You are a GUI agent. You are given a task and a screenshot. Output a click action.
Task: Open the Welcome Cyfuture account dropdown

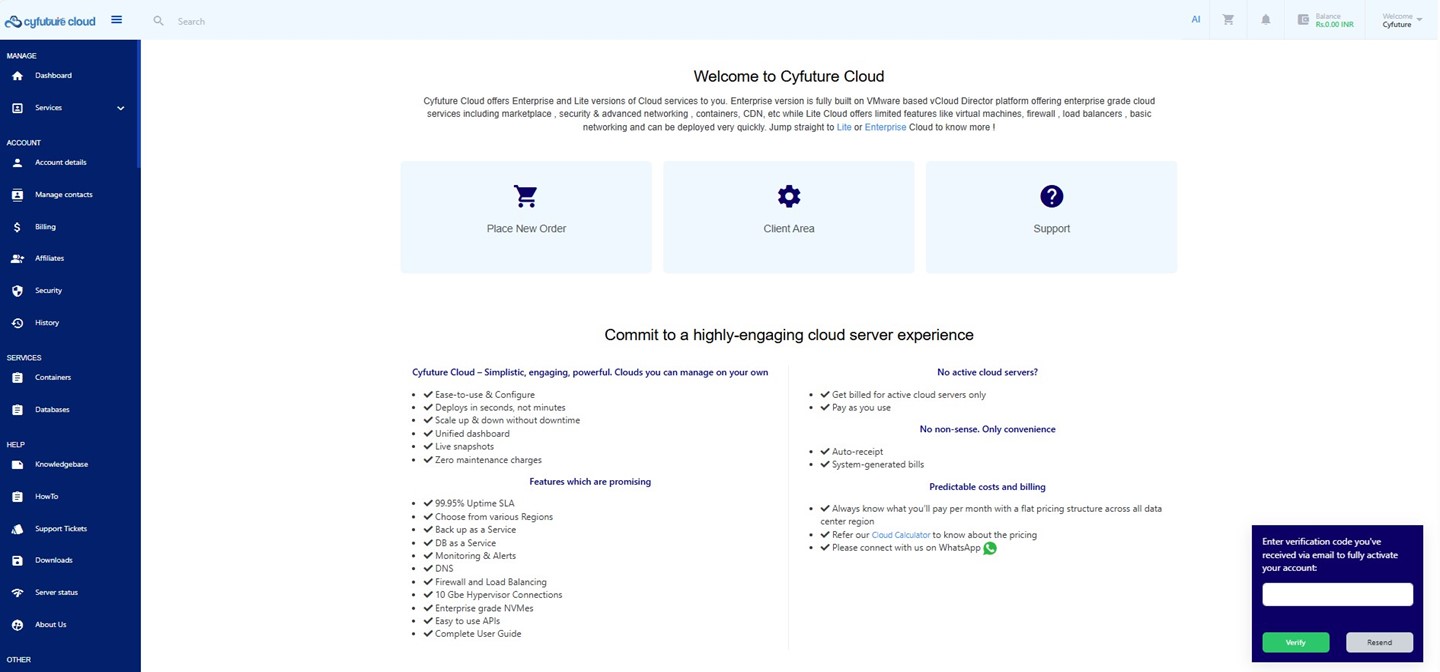click(1401, 21)
